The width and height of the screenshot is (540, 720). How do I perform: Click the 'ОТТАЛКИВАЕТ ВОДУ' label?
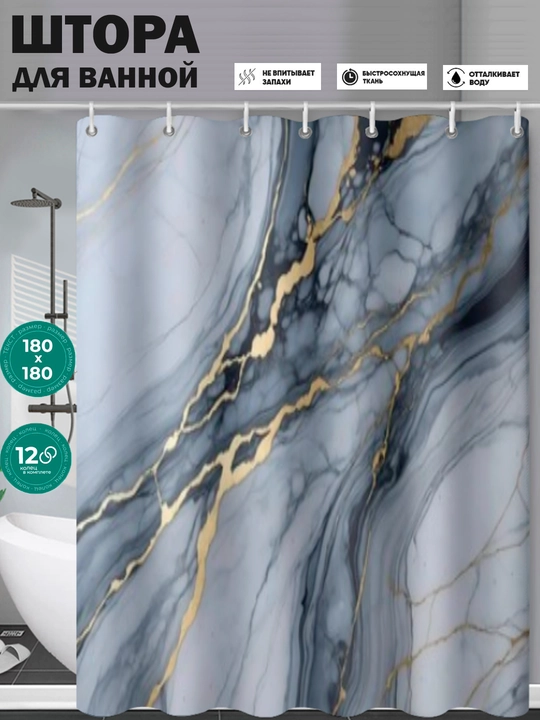494,78
